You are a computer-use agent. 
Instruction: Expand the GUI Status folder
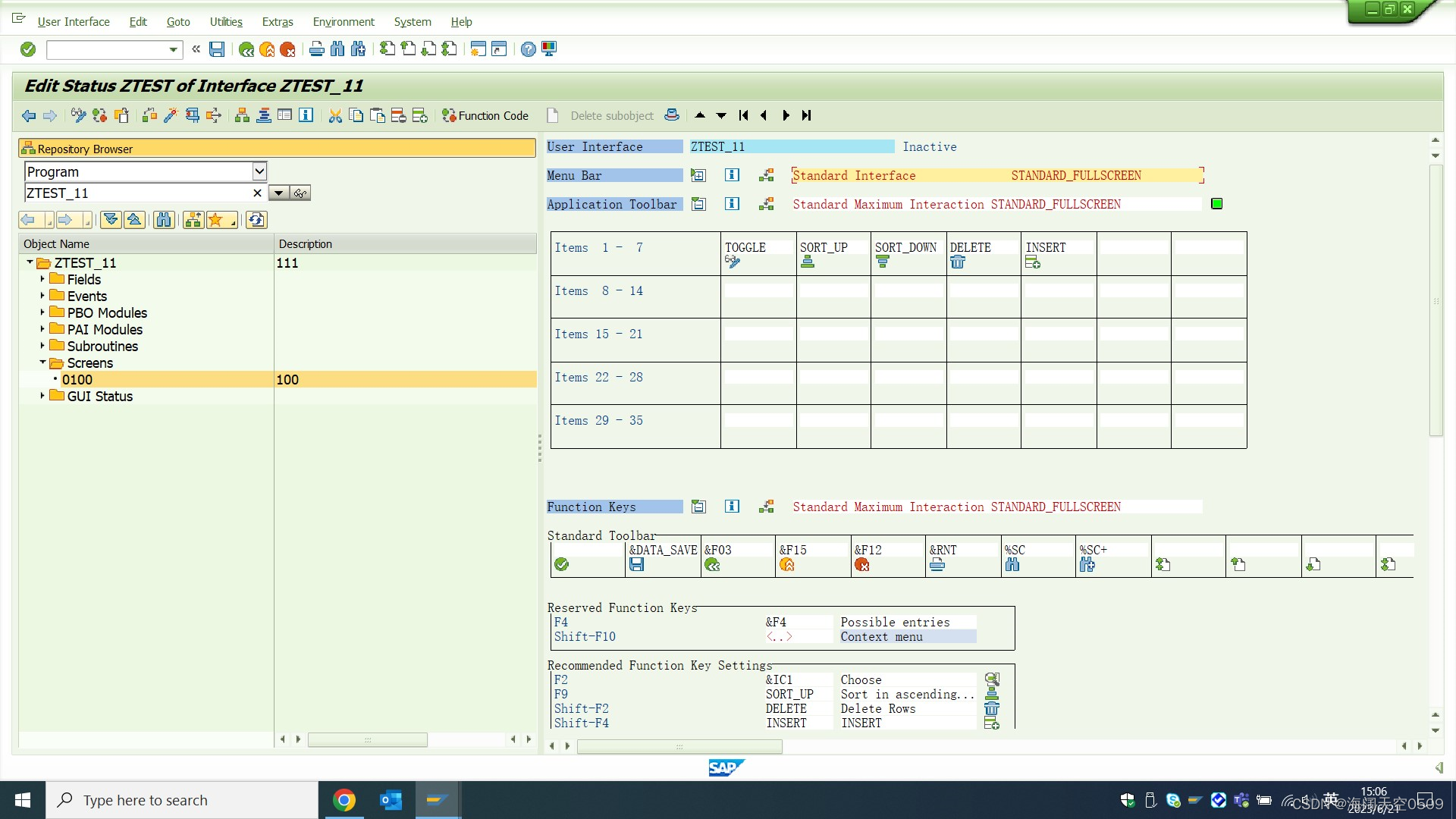(42, 396)
